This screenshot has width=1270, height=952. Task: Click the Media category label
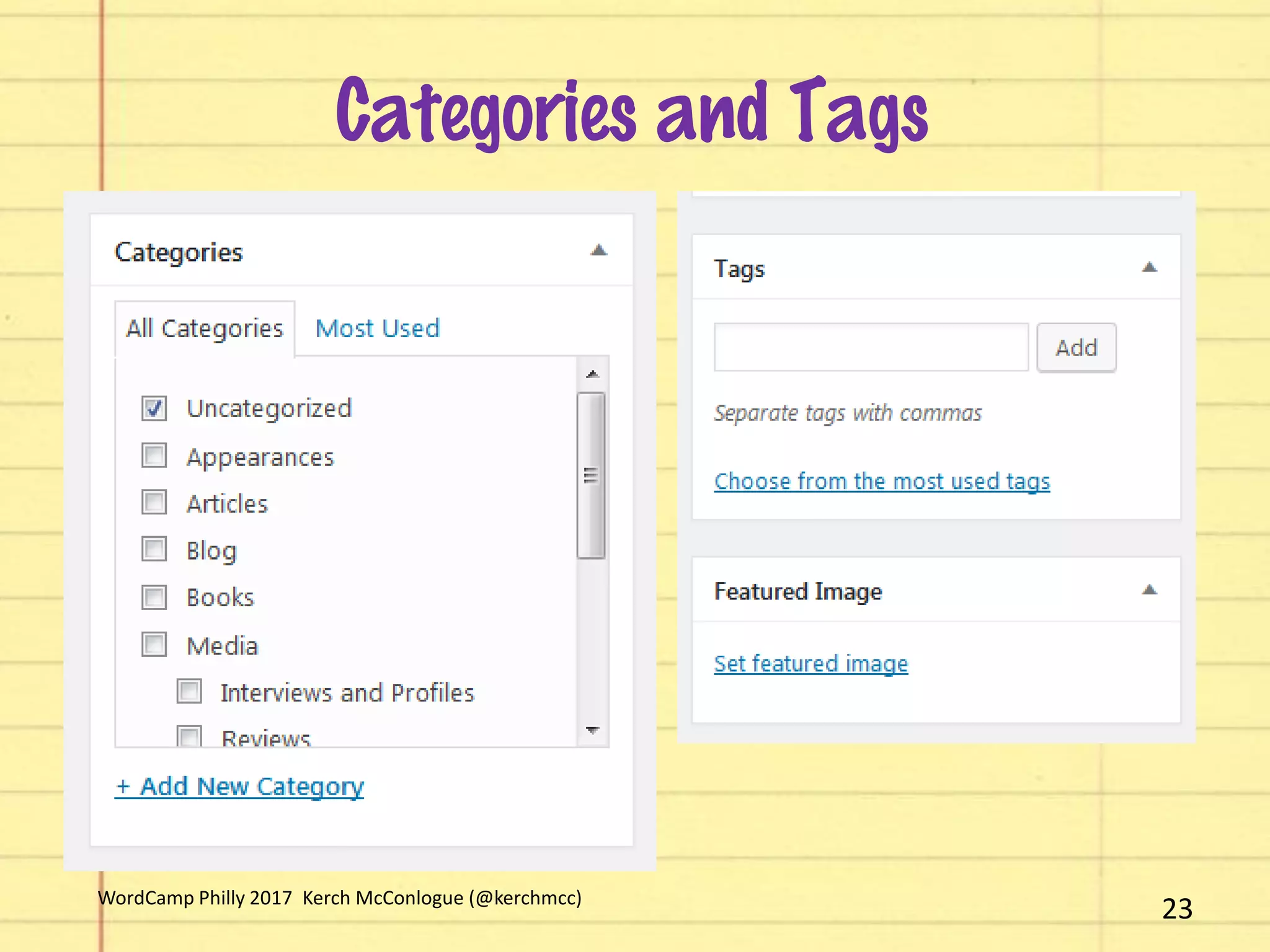[222, 646]
